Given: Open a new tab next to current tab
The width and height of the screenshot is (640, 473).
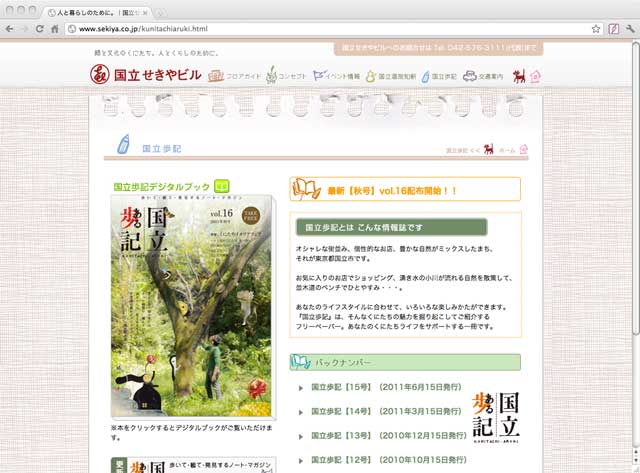Looking at the screenshot, I should [x=160, y=13].
